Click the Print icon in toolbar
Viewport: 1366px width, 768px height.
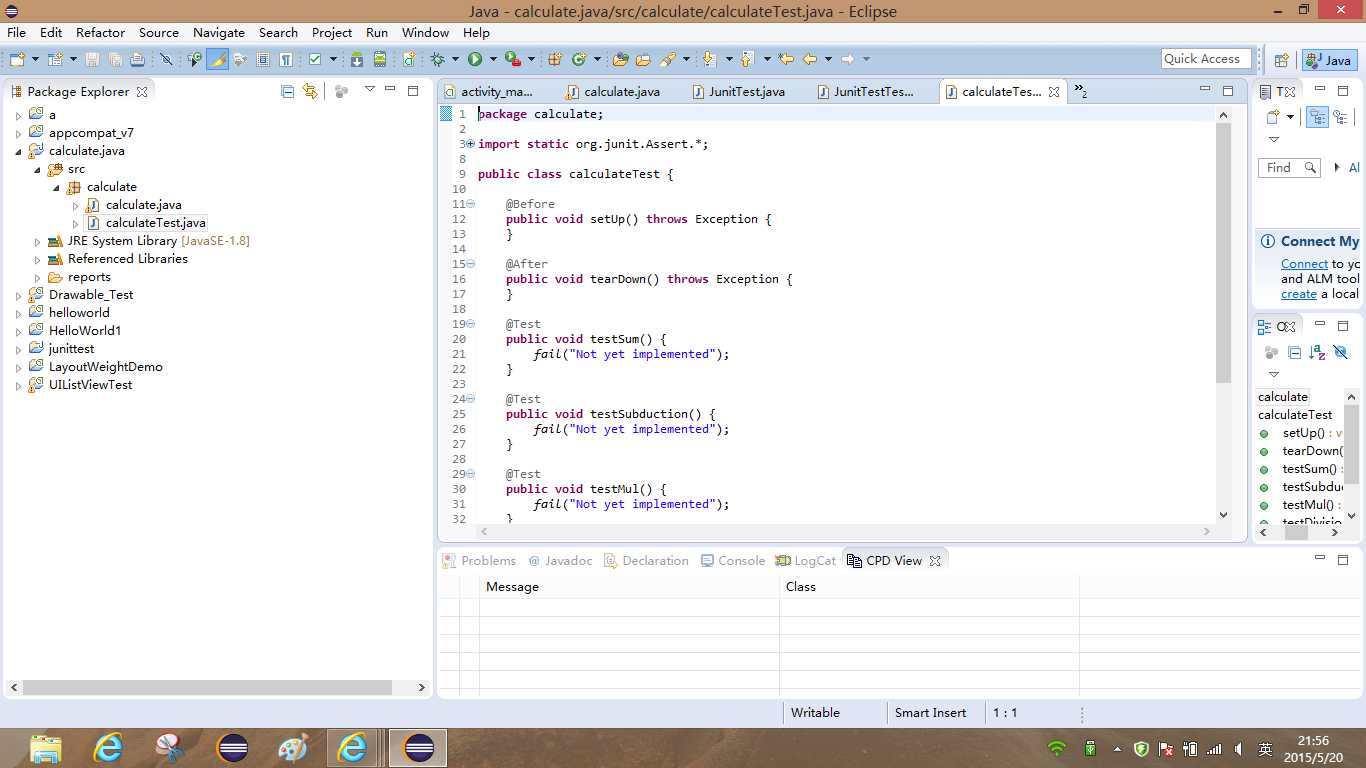(137, 60)
